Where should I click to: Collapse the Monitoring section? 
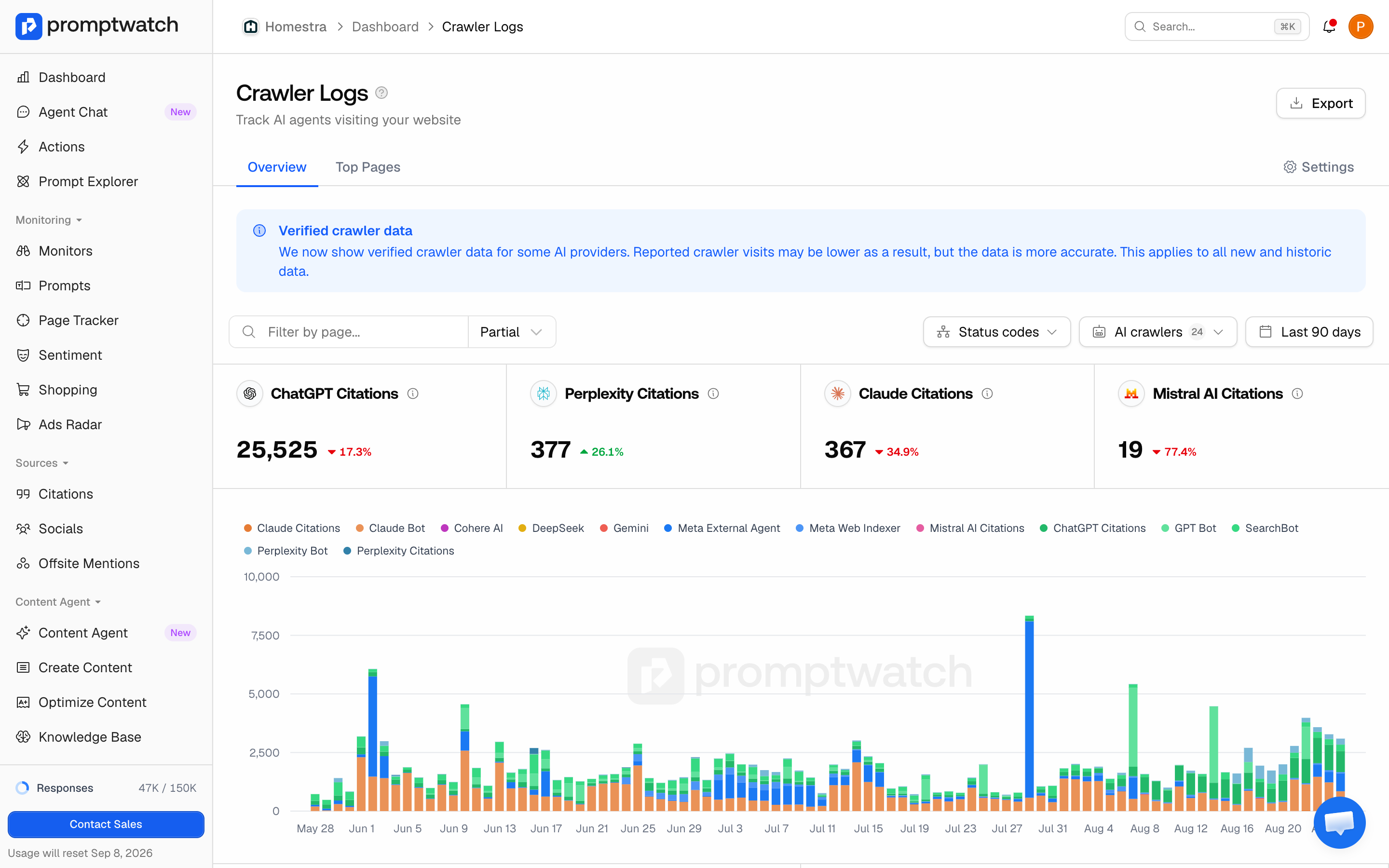[x=49, y=220]
